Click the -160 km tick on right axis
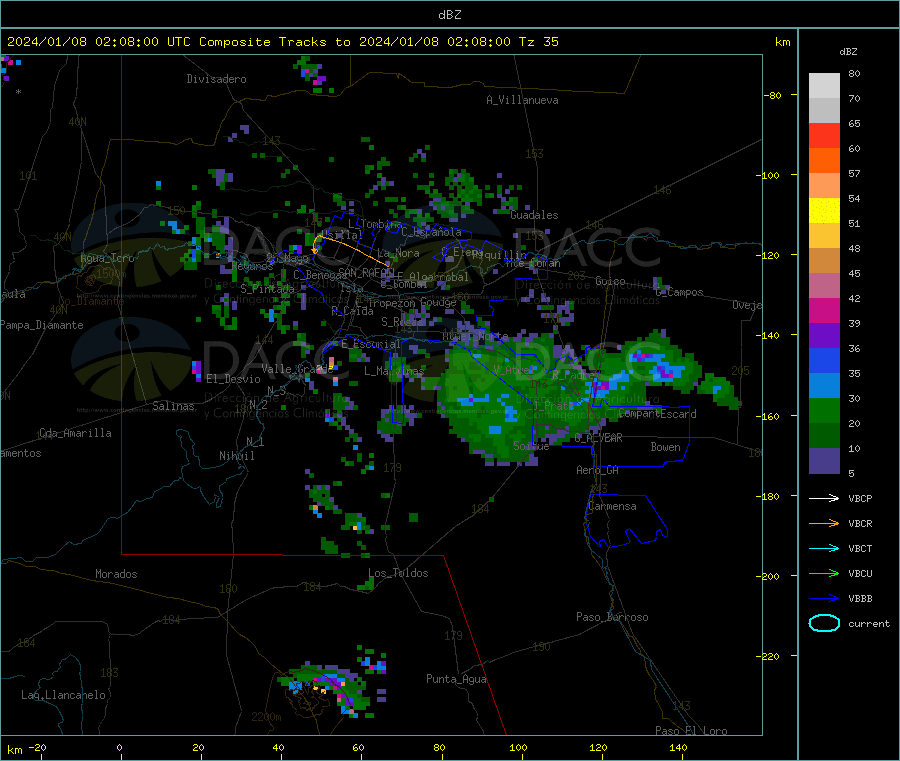 [770, 416]
